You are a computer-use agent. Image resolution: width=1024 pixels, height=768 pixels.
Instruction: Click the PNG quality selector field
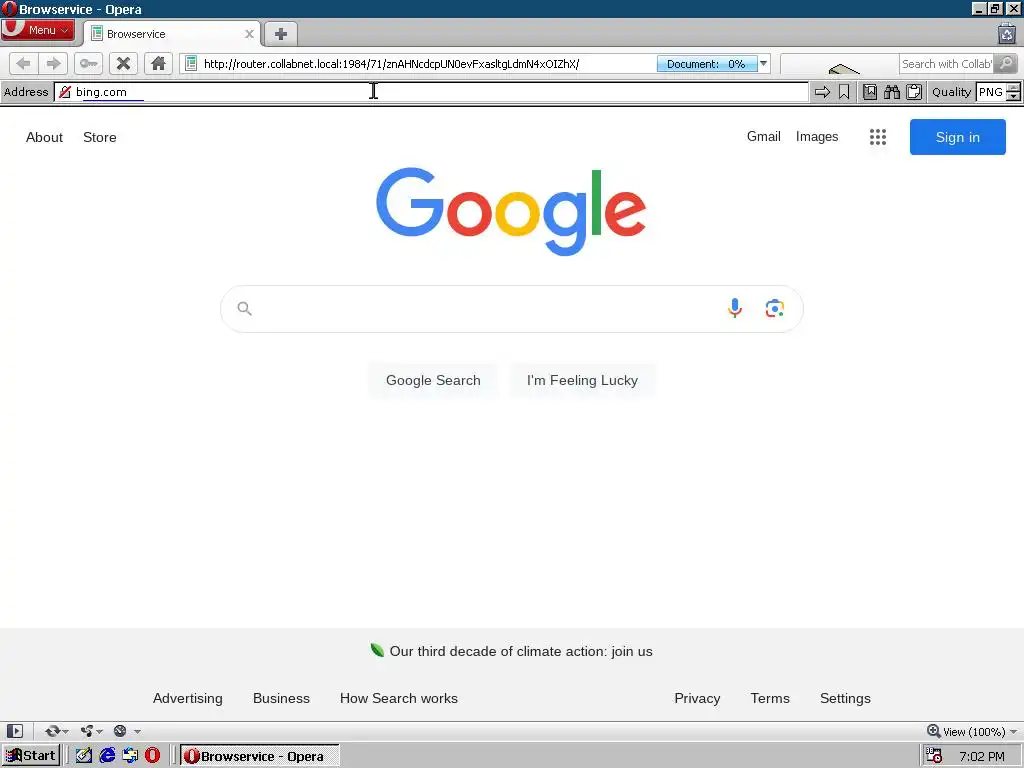click(x=991, y=92)
